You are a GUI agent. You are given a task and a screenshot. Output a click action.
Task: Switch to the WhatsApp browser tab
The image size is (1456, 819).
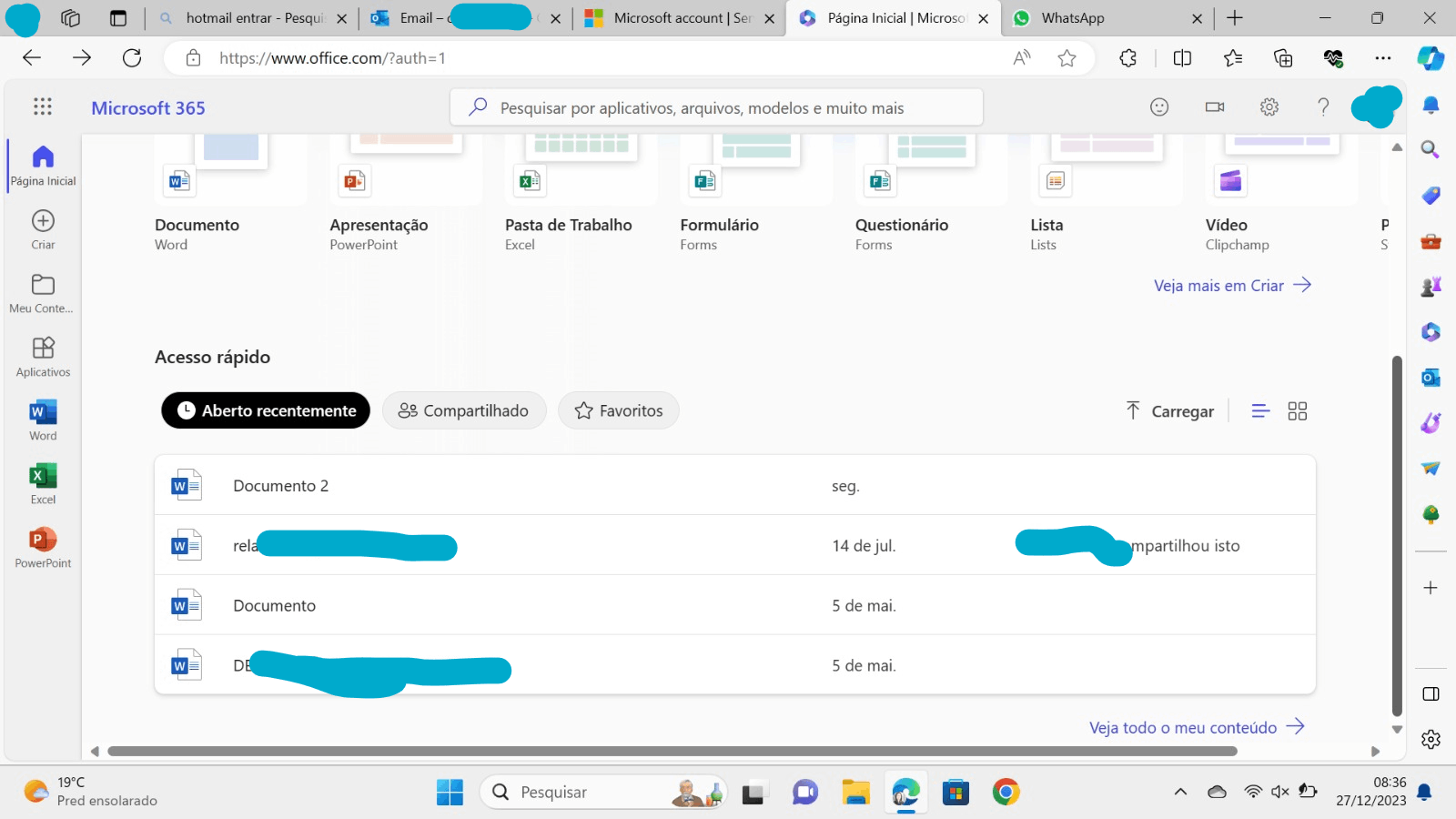1107,18
